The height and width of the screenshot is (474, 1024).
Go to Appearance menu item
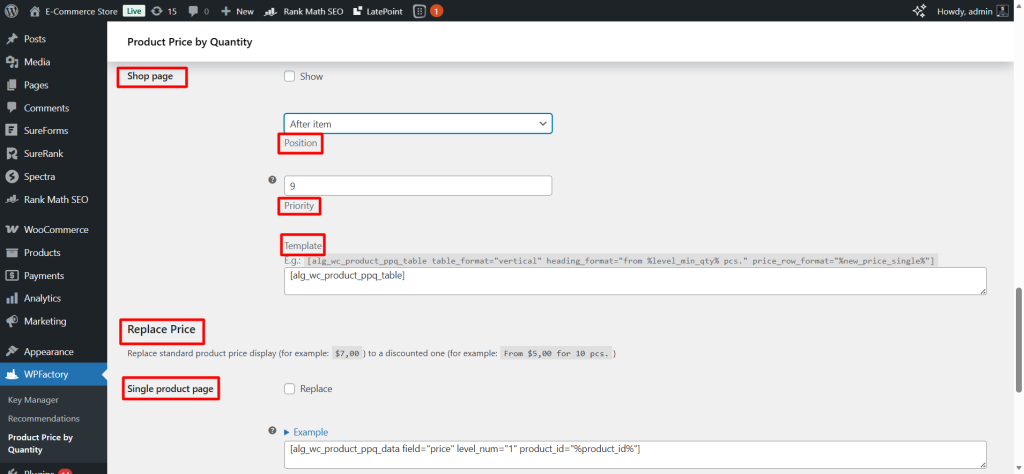pyautogui.click(x=49, y=352)
